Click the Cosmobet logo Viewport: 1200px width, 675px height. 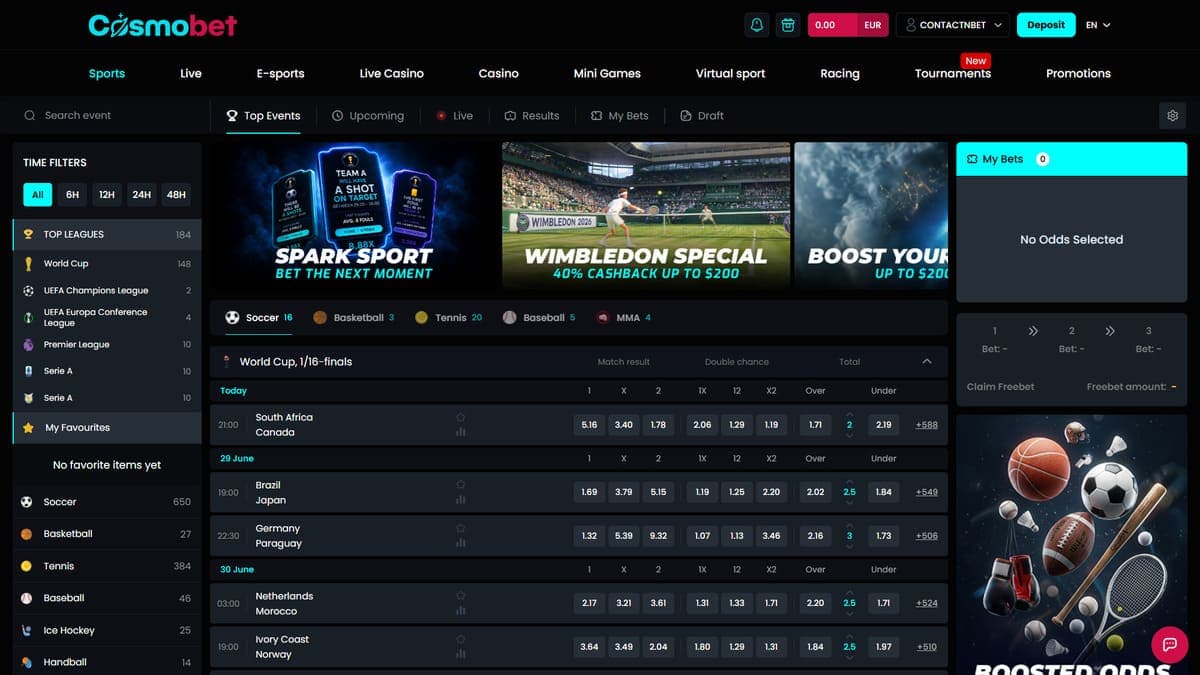(162, 25)
